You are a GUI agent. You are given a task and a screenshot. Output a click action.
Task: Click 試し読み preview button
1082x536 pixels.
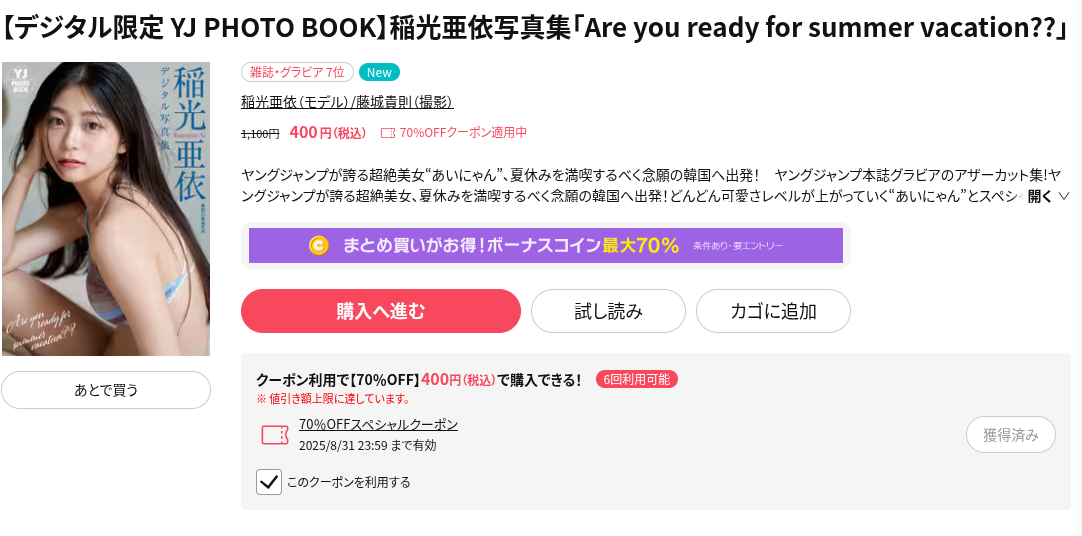click(x=608, y=311)
